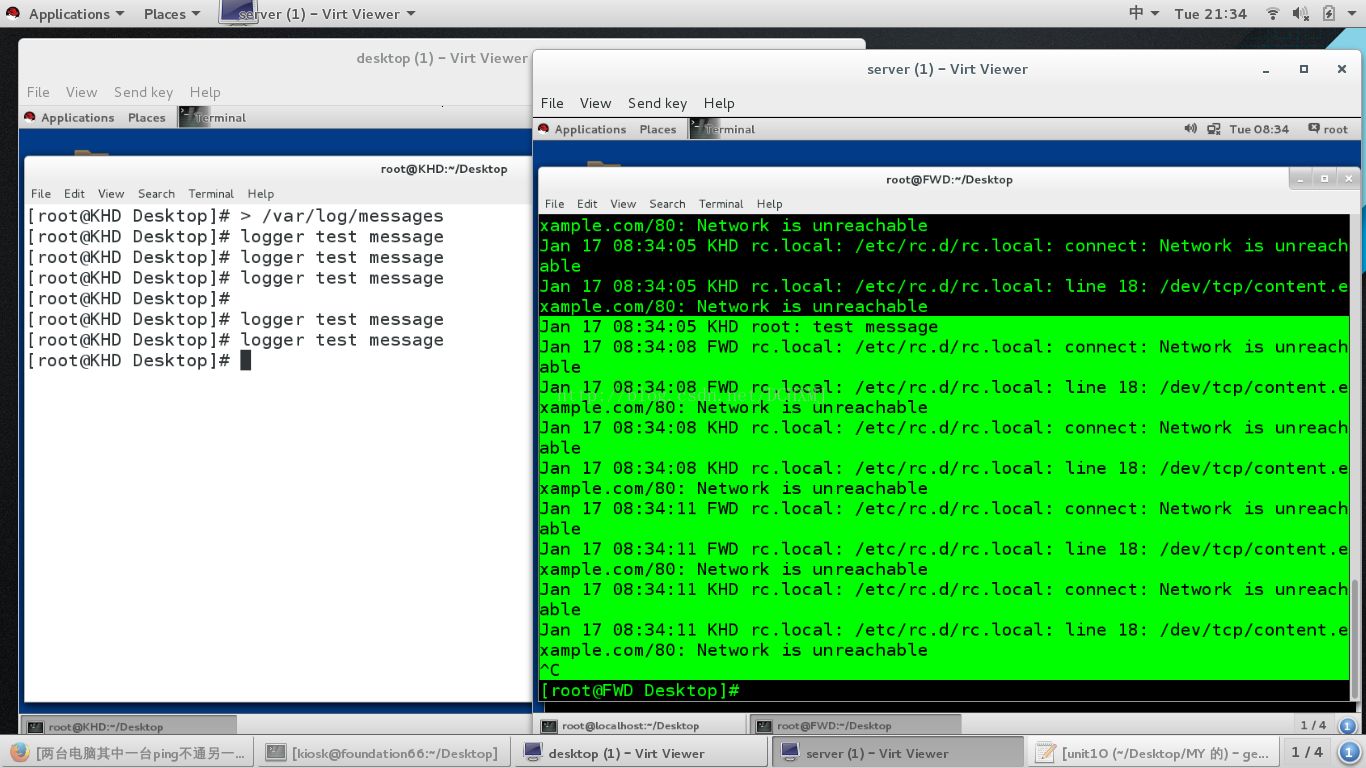Click the '^C' line in FWD terminal
This screenshot has height=768, width=1366.
[550, 670]
